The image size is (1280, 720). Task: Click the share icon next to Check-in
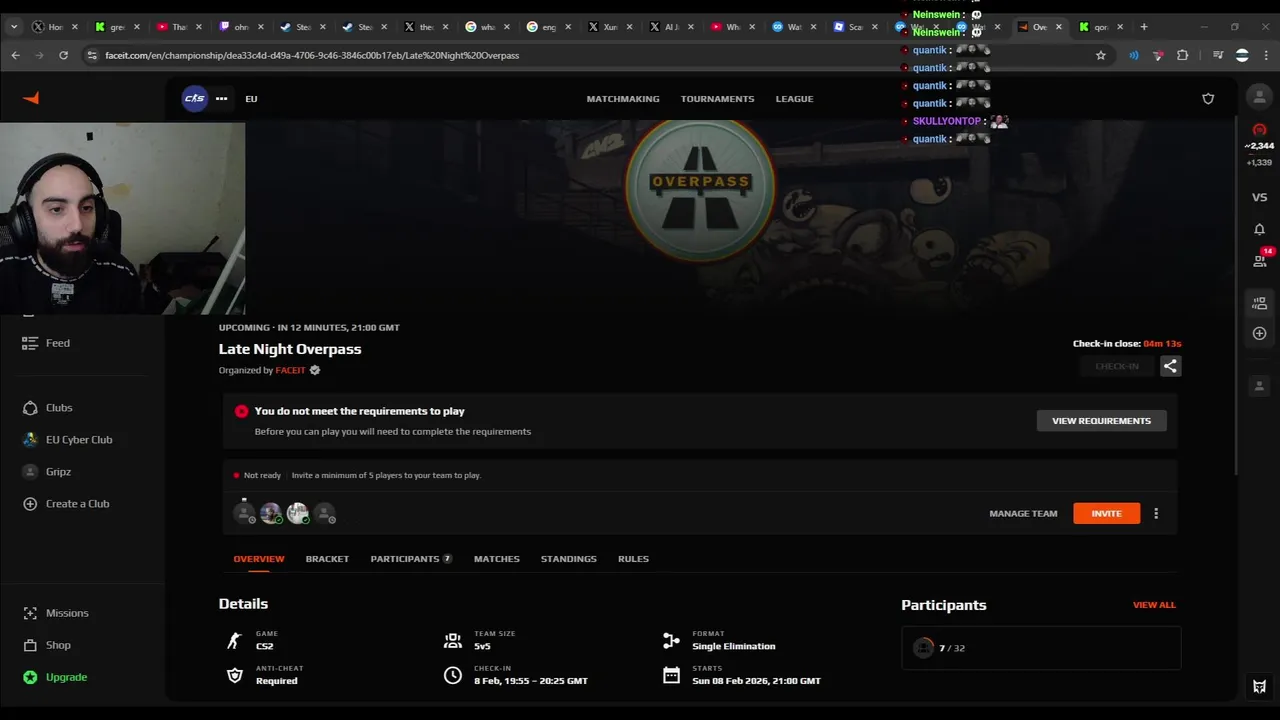pyautogui.click(x=1170, y=366)
